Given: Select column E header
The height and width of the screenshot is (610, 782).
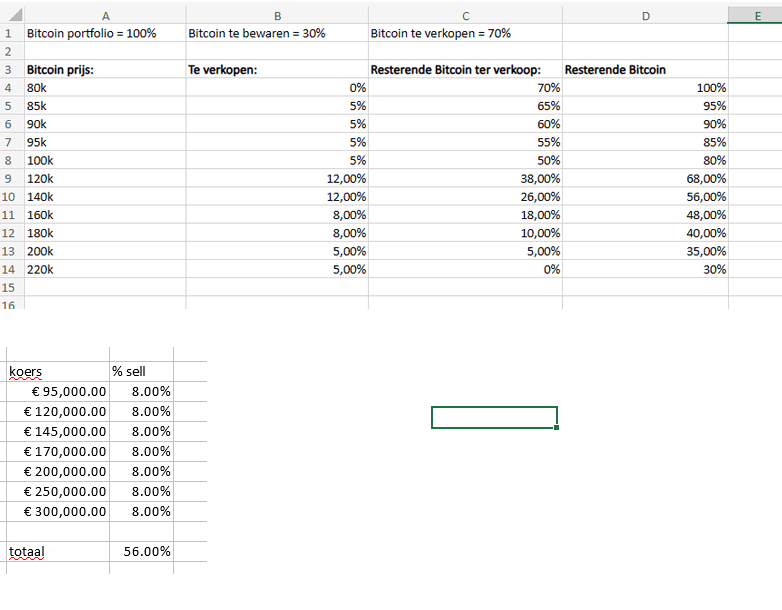Looking at the screenshot, I should [x=755, y=16].
